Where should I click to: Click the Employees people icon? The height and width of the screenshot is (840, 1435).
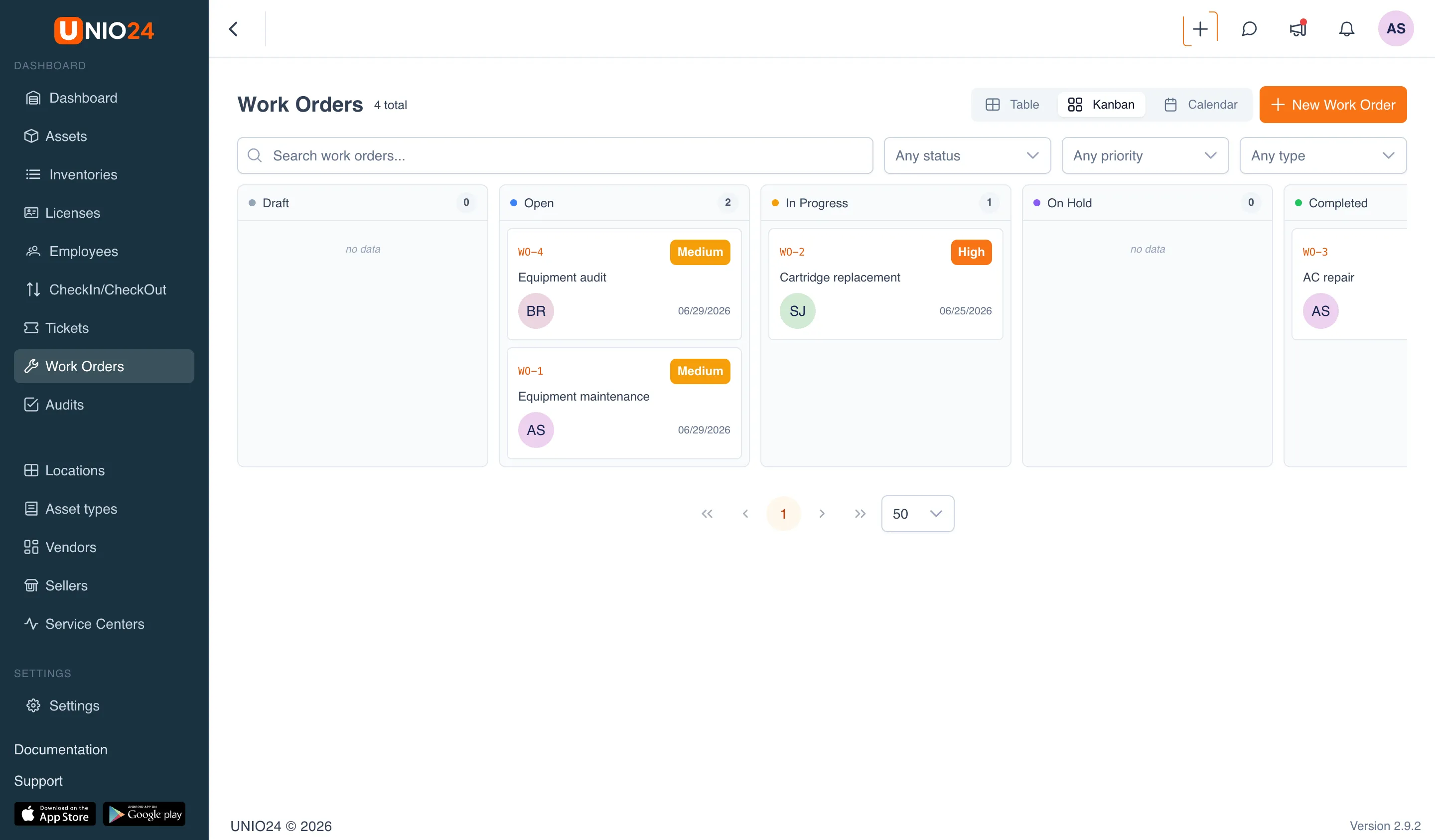(x=33, y=251)
